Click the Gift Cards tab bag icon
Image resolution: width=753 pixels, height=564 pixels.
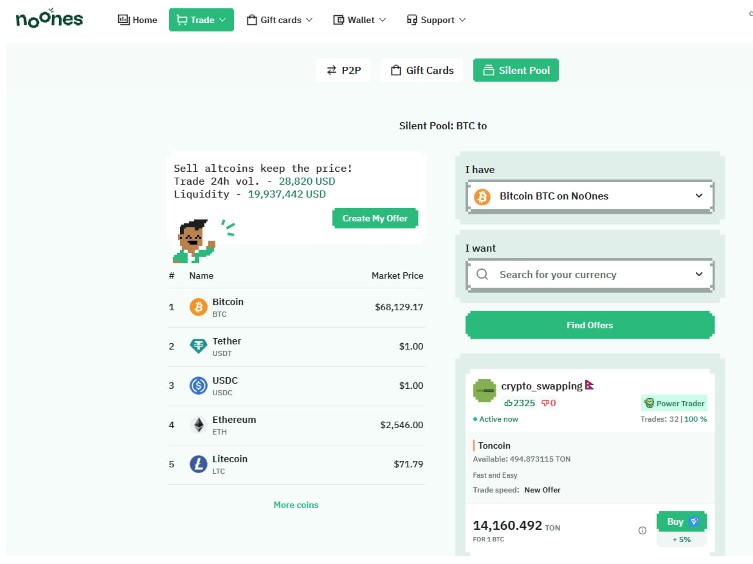[396, 70]
